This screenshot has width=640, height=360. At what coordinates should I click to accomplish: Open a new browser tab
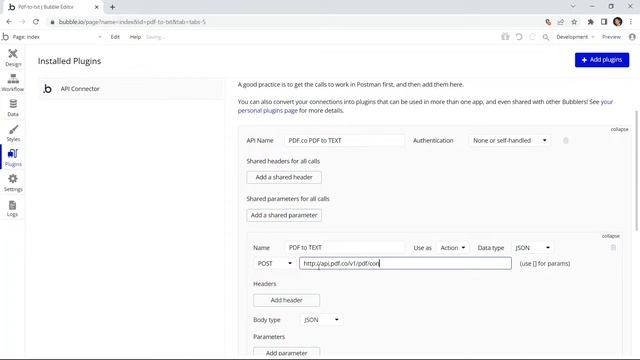coord(112,7)
